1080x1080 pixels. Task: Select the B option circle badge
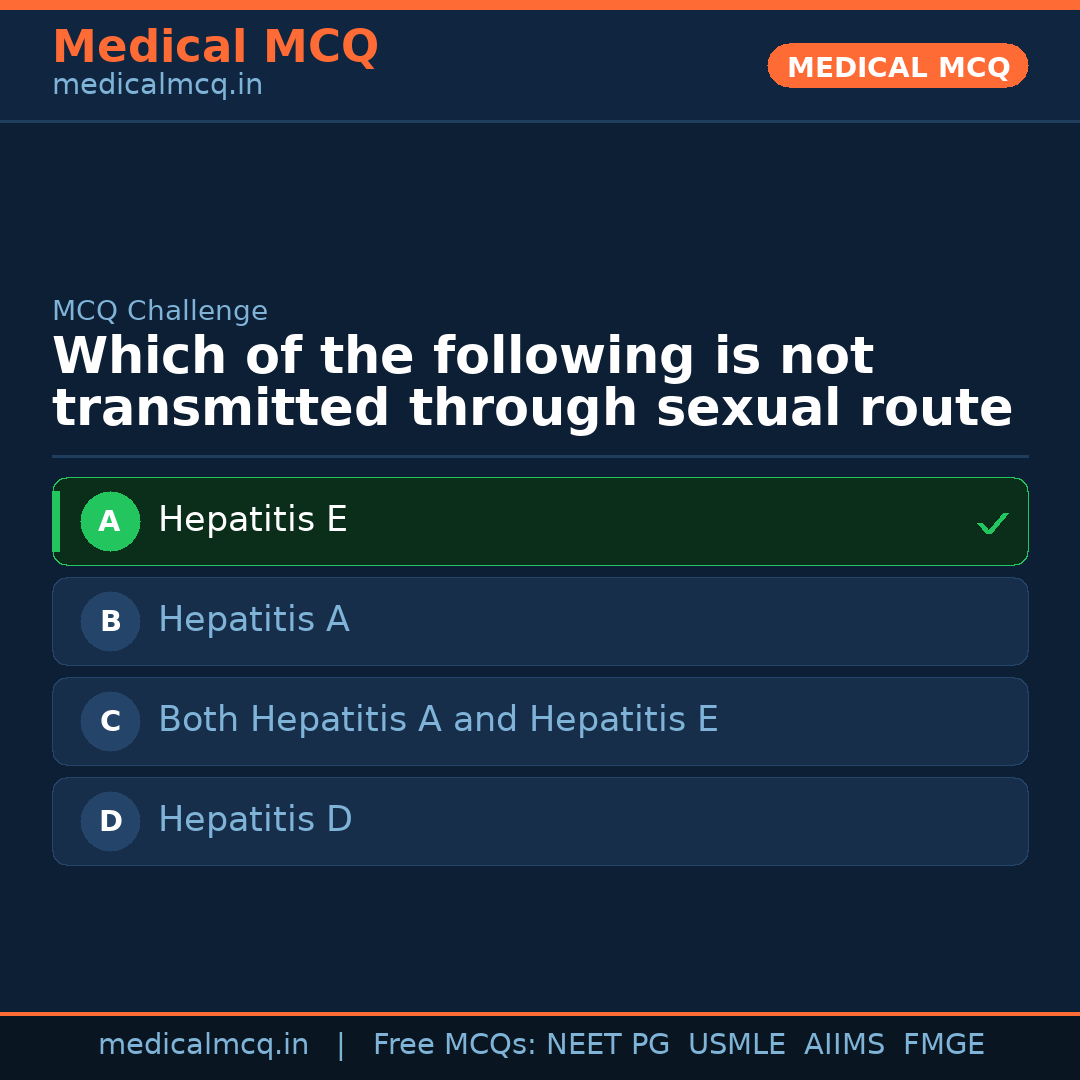click(110, 621)
